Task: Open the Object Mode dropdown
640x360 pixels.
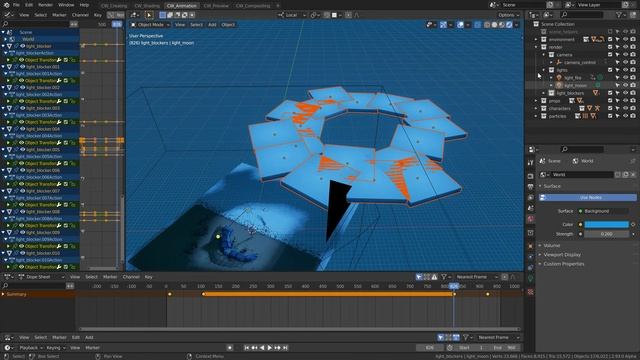Action: (x=150, y=25)
